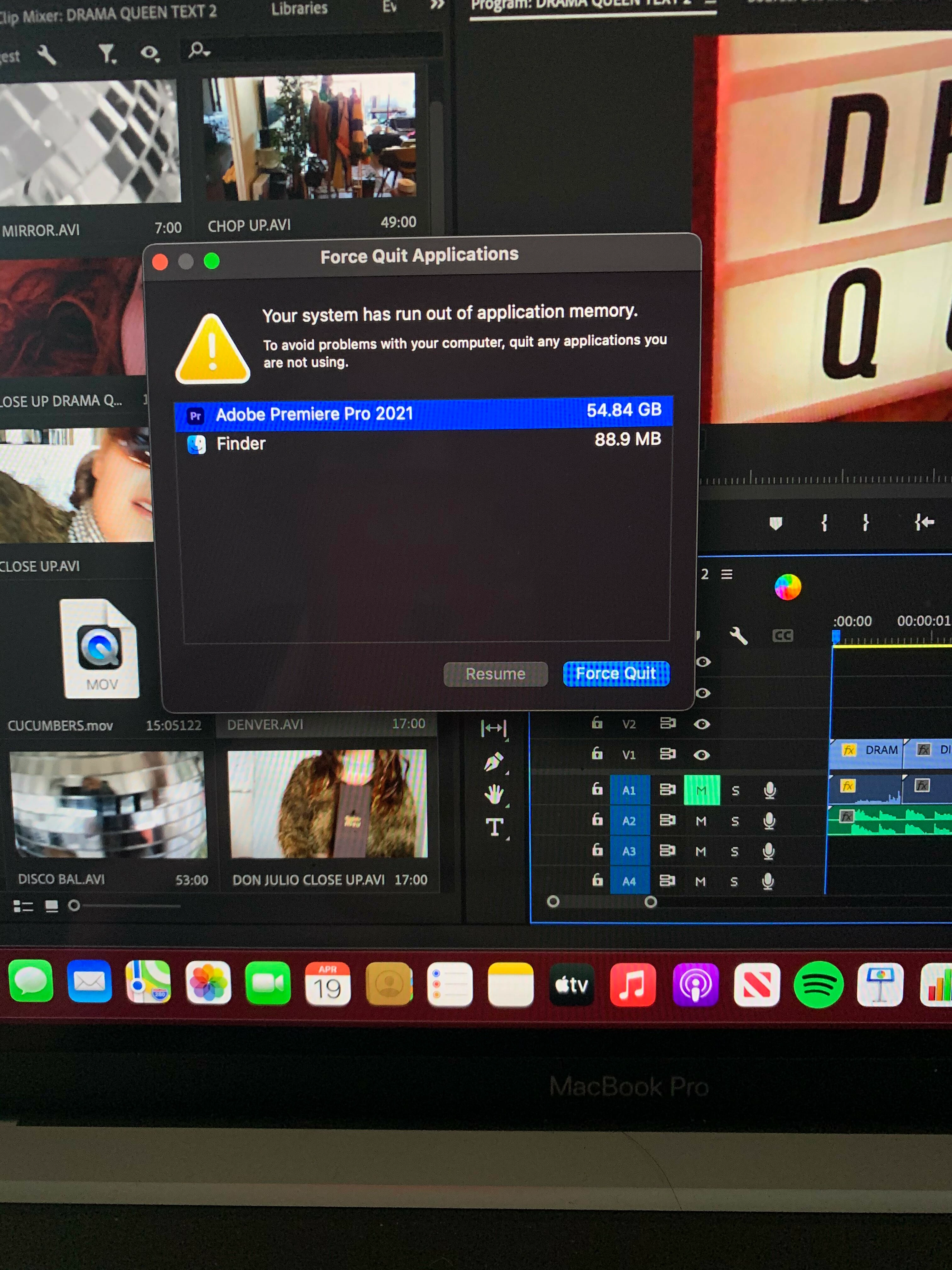Switch project bin to list view
Screen dimensions: 952x1270
[23, 906]
